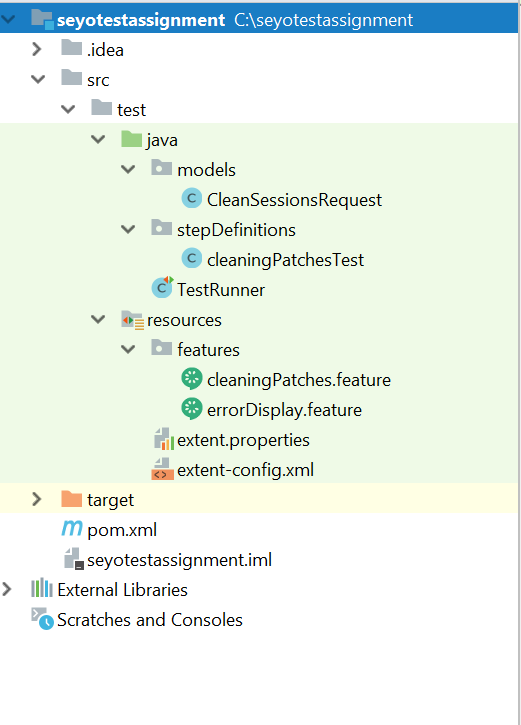521x725 pixels.
Task: Click the cleaningPatchesTest class icon
Action: (x=191, y=258)
